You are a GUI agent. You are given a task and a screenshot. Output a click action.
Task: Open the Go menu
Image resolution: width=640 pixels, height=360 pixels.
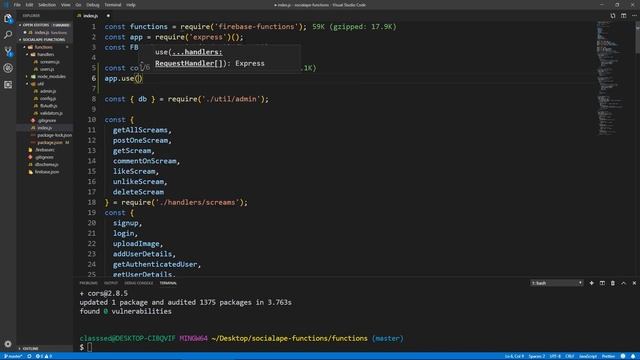pyautogui.click(x=78, y=5)
